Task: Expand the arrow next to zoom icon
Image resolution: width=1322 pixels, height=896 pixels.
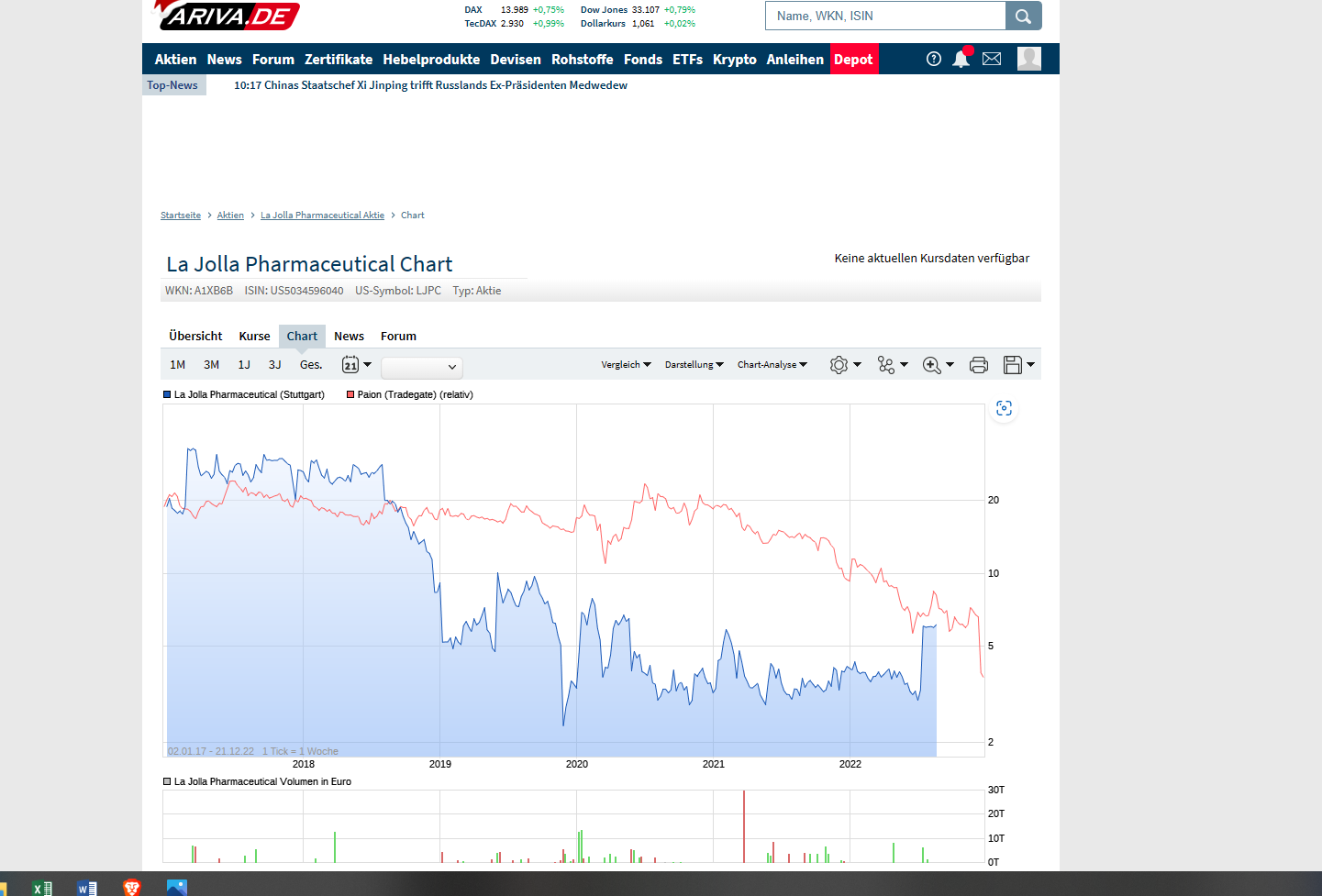Action: point(950,365)
